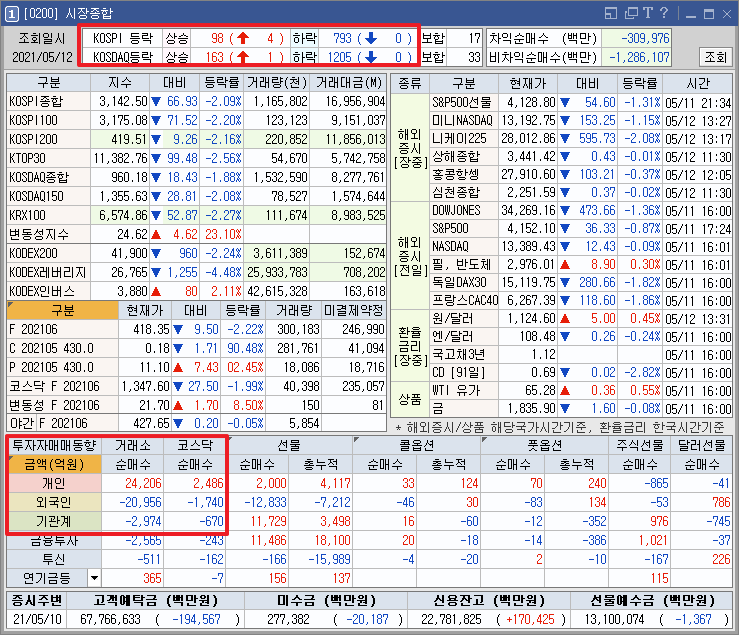
Task: Select the 주식선물 column header
Action: (640, 445)
